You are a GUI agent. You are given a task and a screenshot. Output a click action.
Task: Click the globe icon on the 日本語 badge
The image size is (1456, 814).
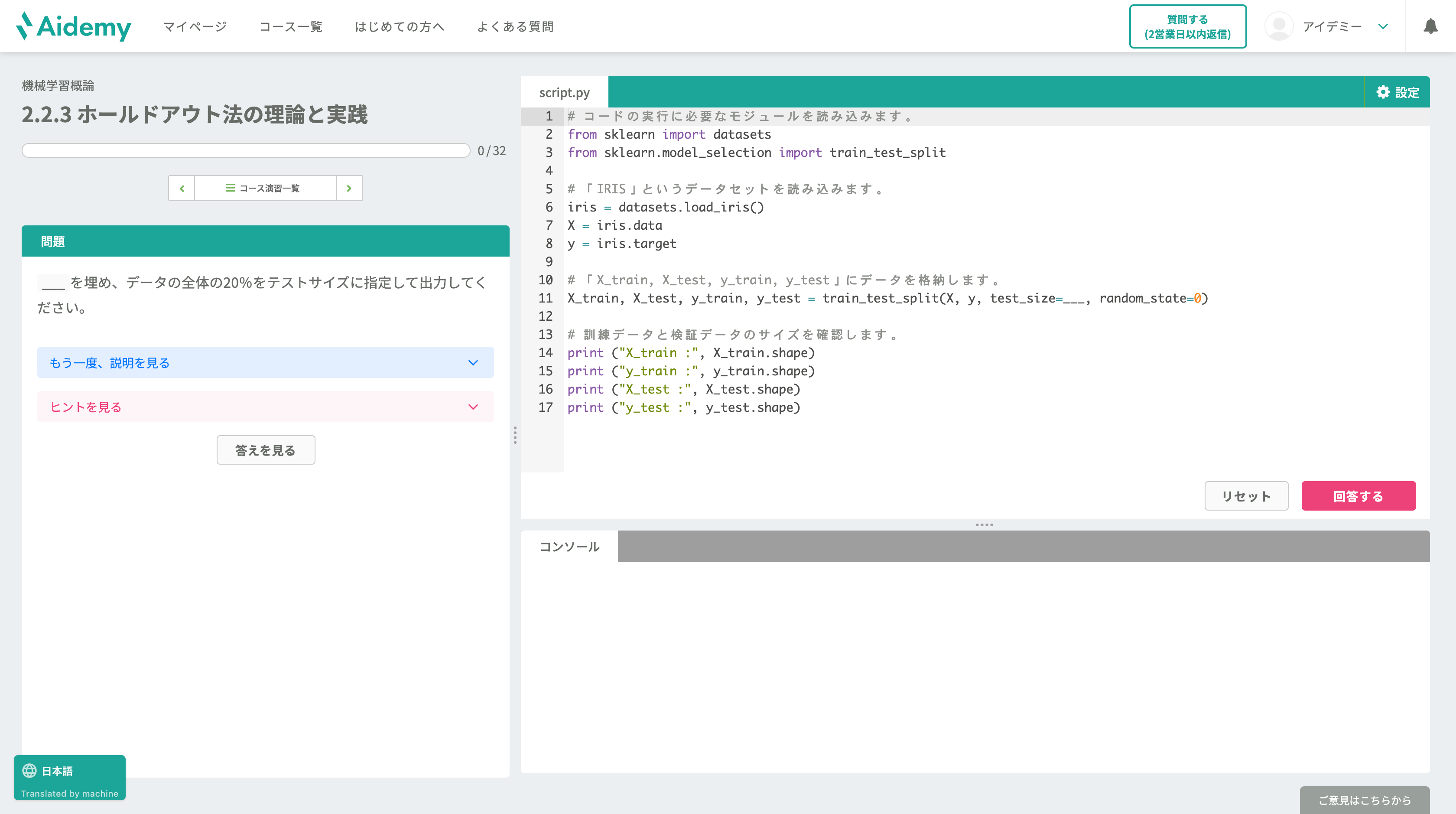[29, 771]
